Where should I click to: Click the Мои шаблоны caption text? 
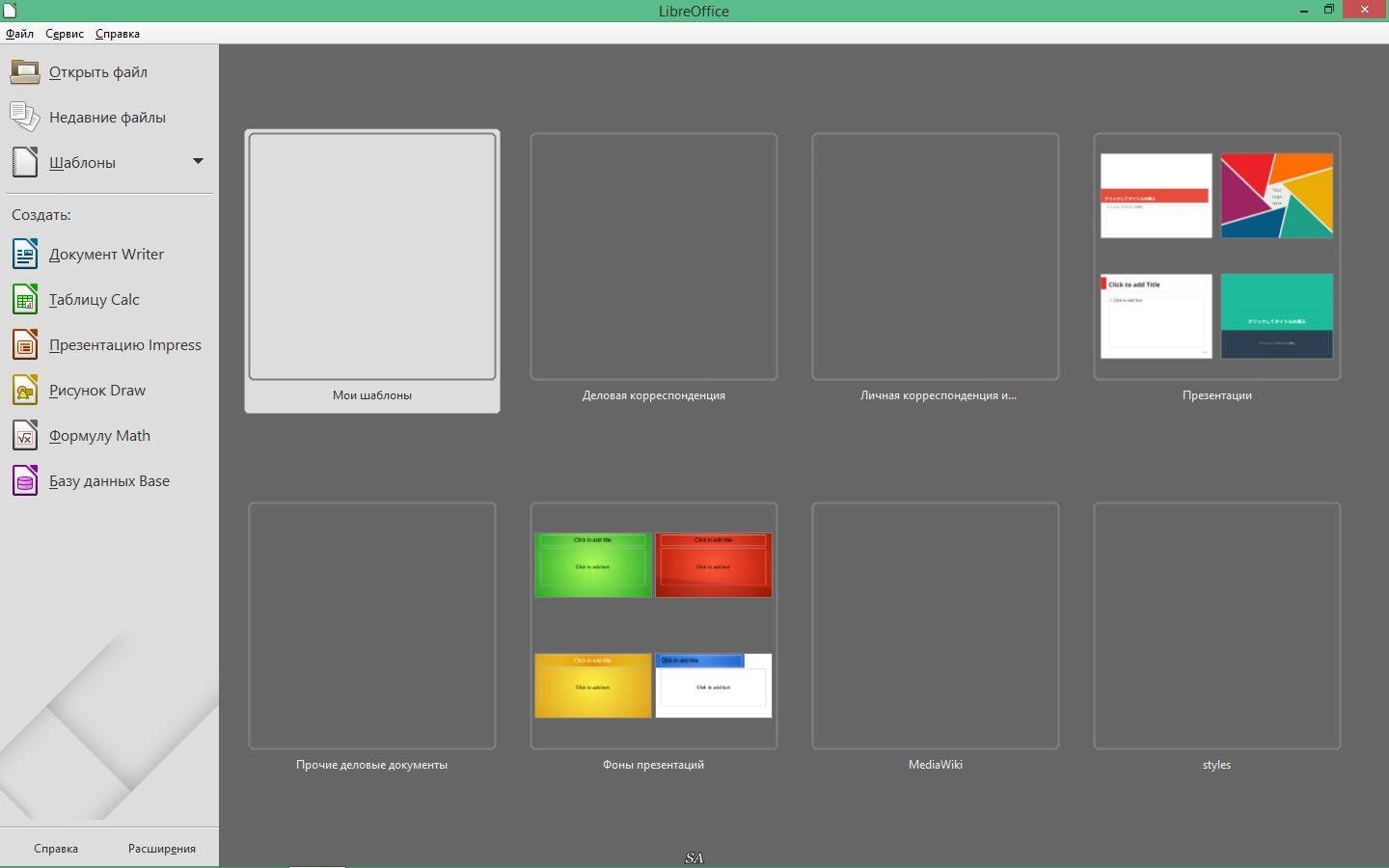[x=372, y=395]
